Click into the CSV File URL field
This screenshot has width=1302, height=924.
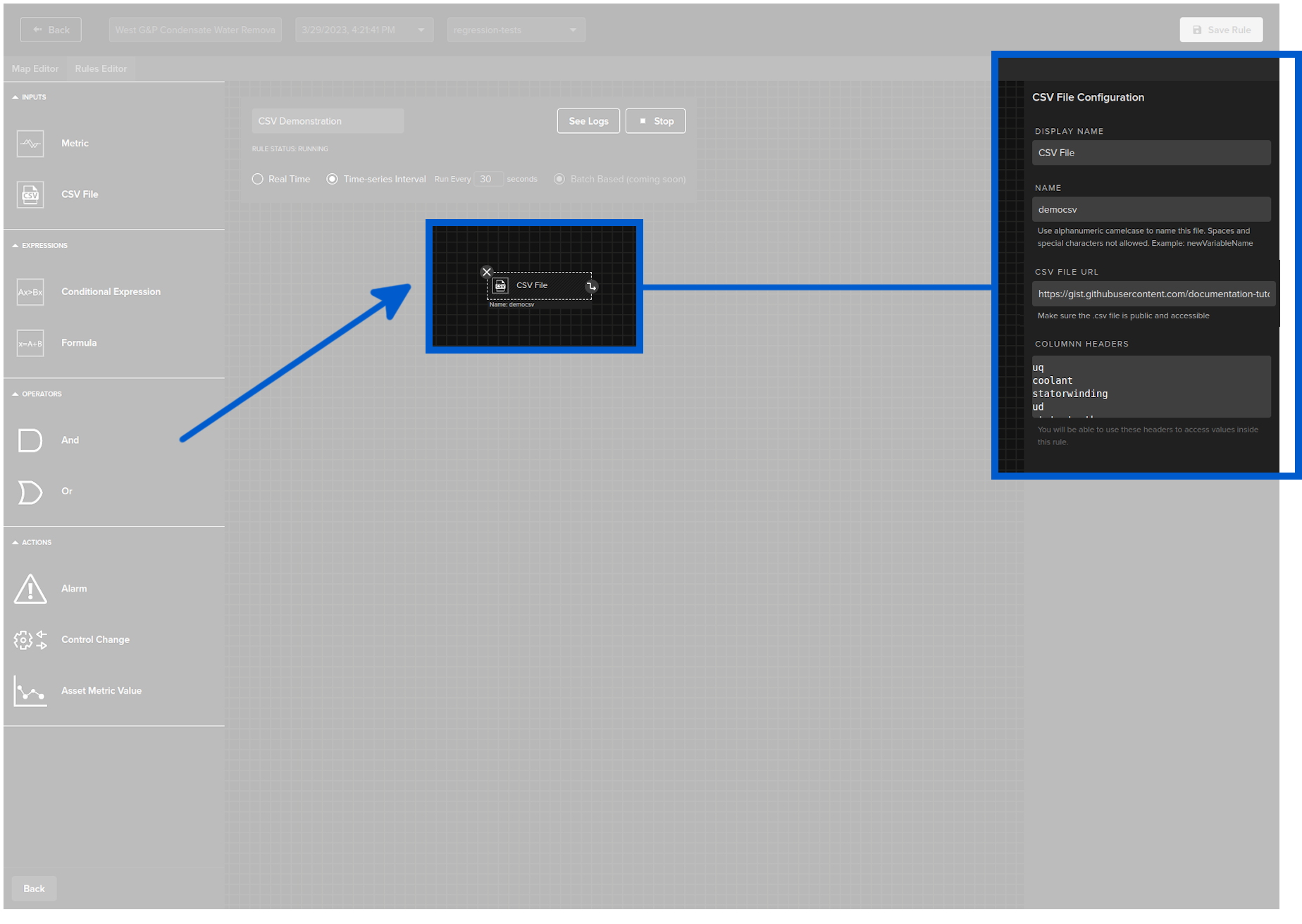(x=1153, y=294)
